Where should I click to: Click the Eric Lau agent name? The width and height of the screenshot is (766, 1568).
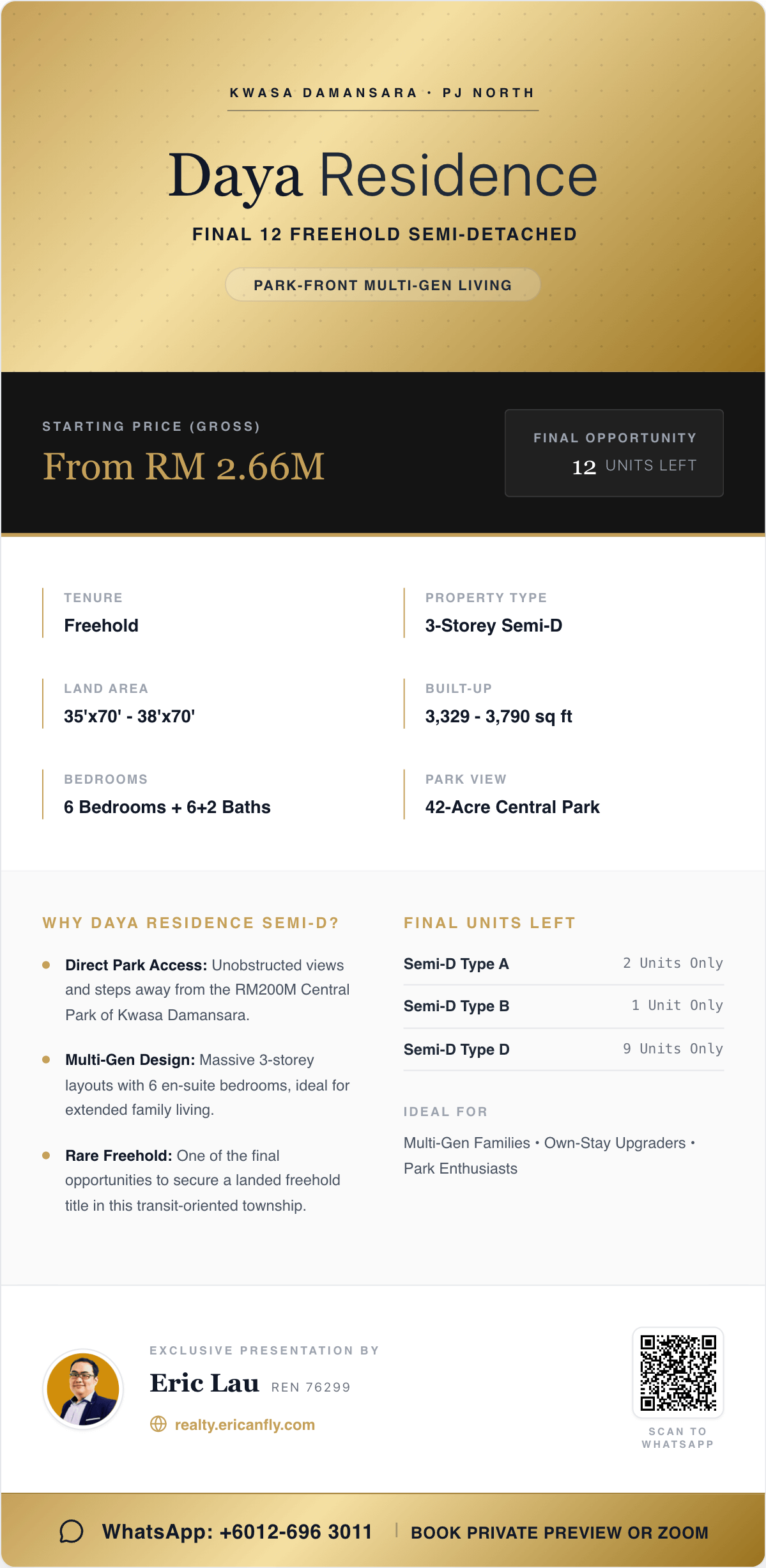coord(204,1383)
